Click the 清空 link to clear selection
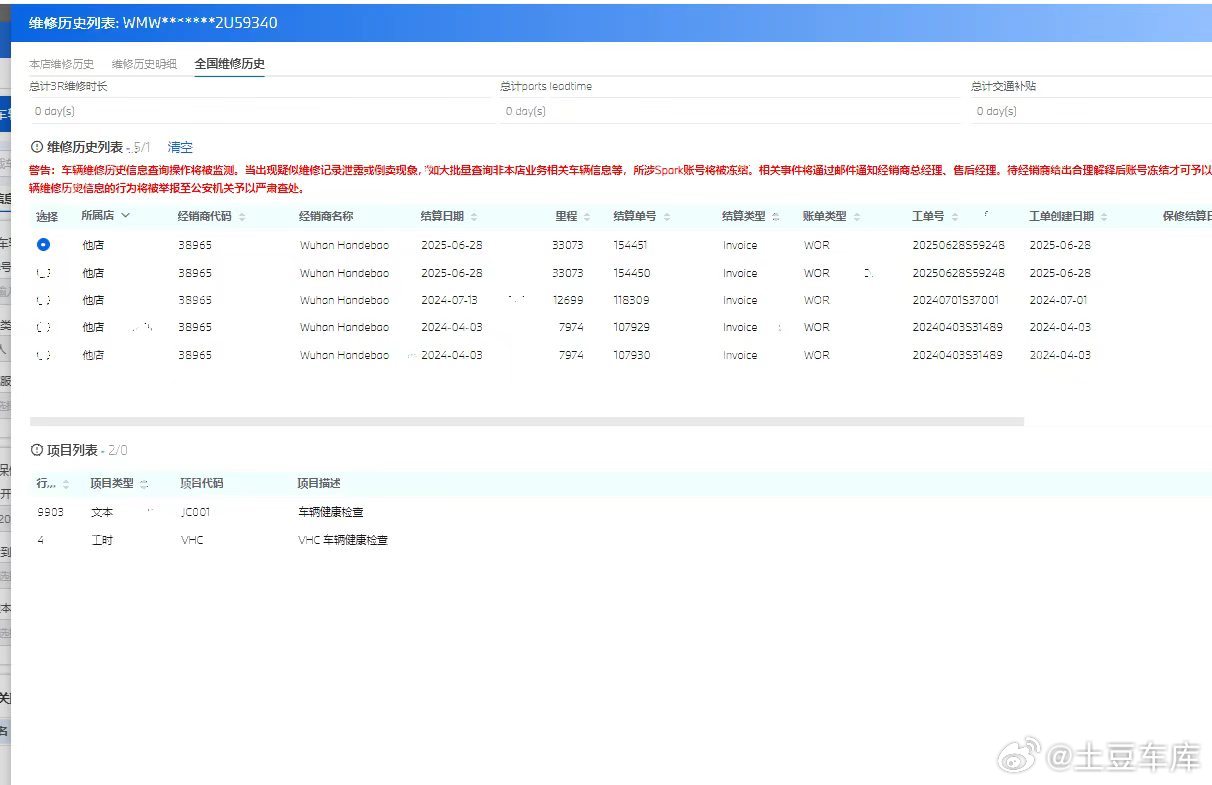 click(180, 147)
